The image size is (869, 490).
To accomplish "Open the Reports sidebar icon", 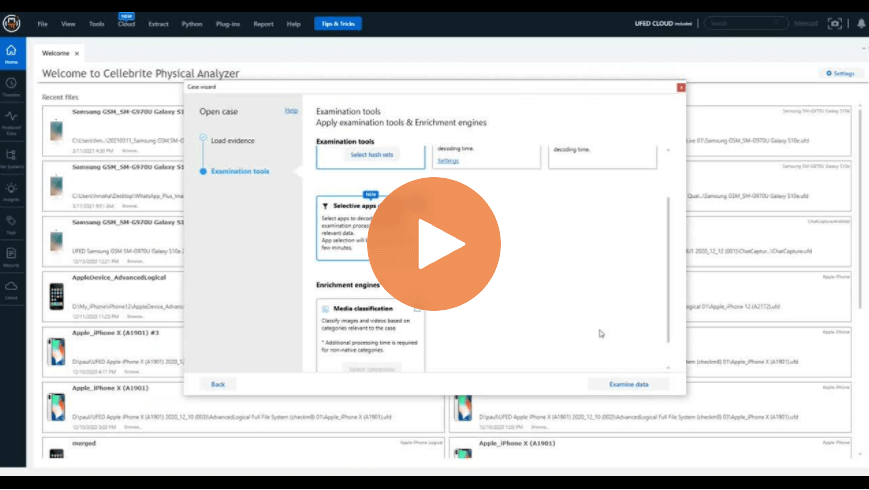I will pyautogui.click(x=11, y=257).
